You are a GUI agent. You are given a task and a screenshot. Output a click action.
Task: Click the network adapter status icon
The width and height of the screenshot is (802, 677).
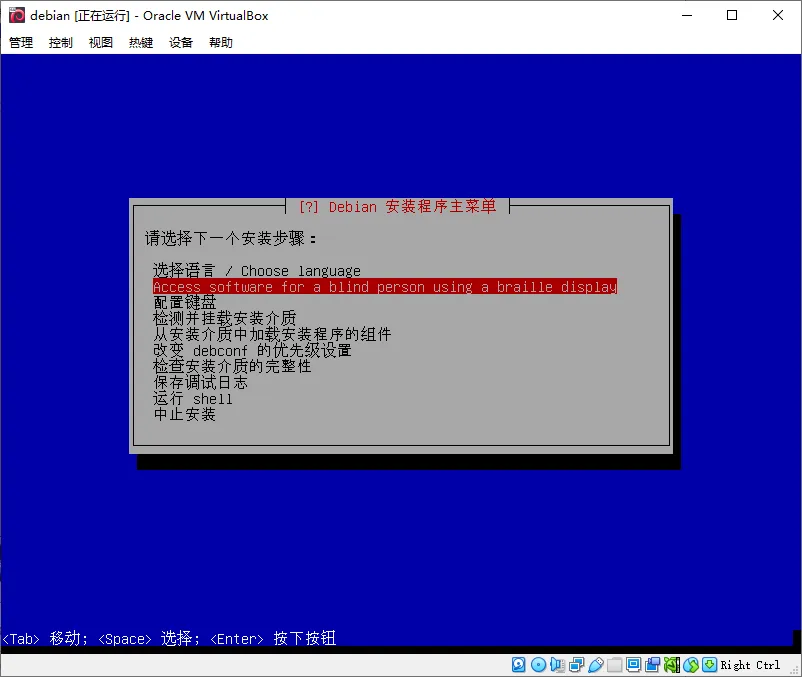click(x=576, y=665)
